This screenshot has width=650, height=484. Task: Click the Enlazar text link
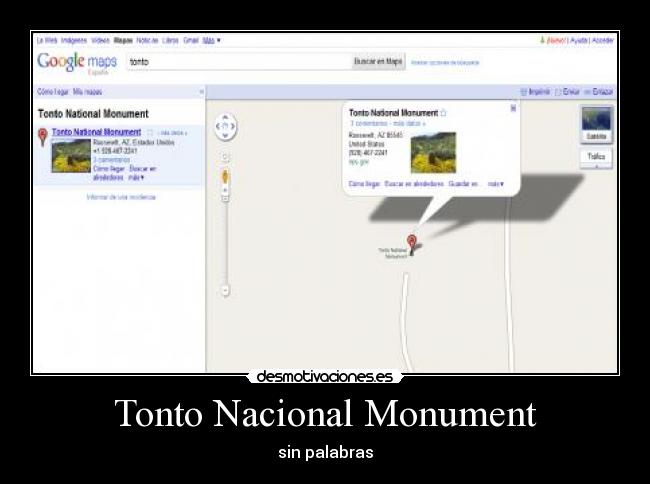coord(603,92)
